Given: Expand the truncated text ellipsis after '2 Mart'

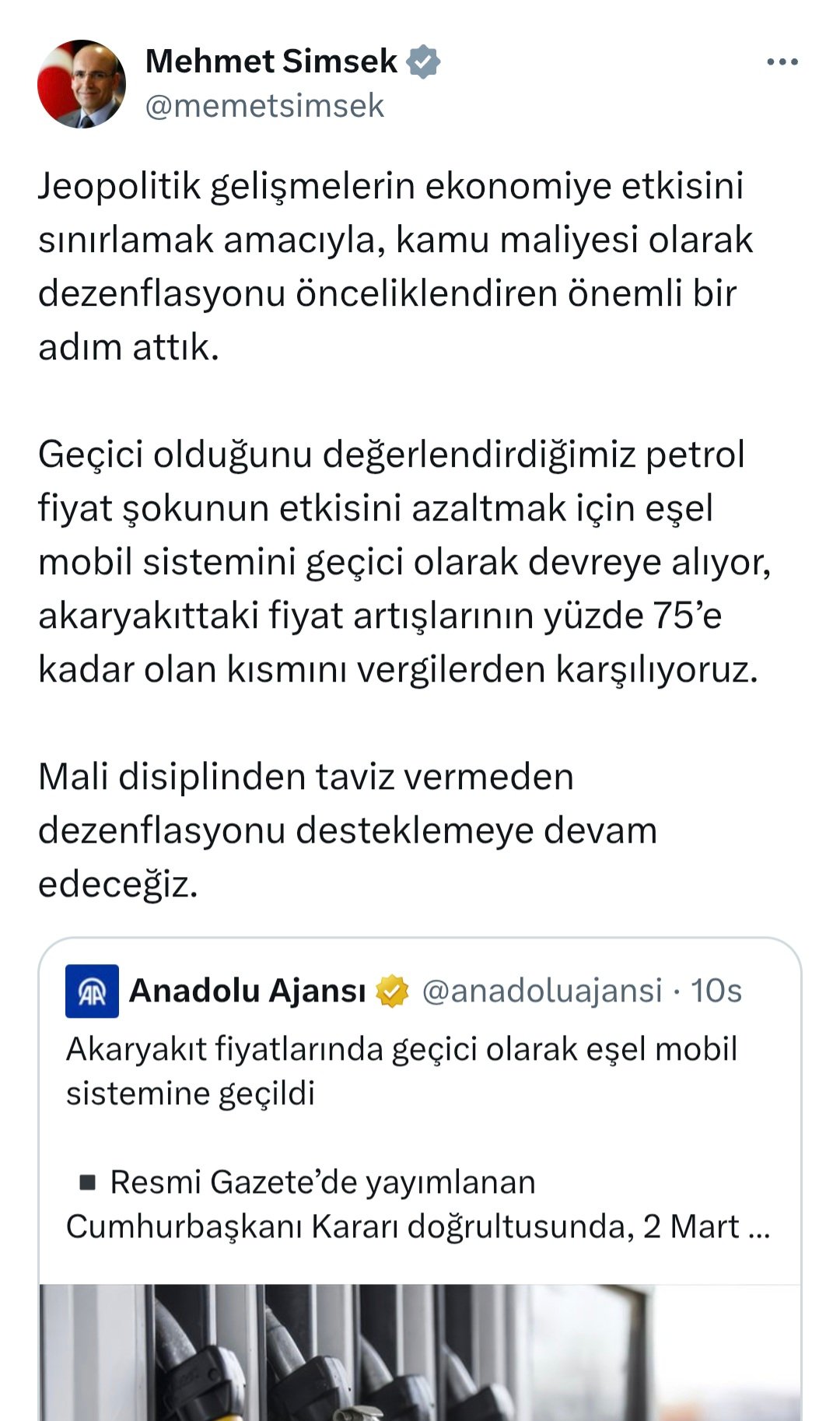Looking at the screenshot, I should (x=758, y=1227).
